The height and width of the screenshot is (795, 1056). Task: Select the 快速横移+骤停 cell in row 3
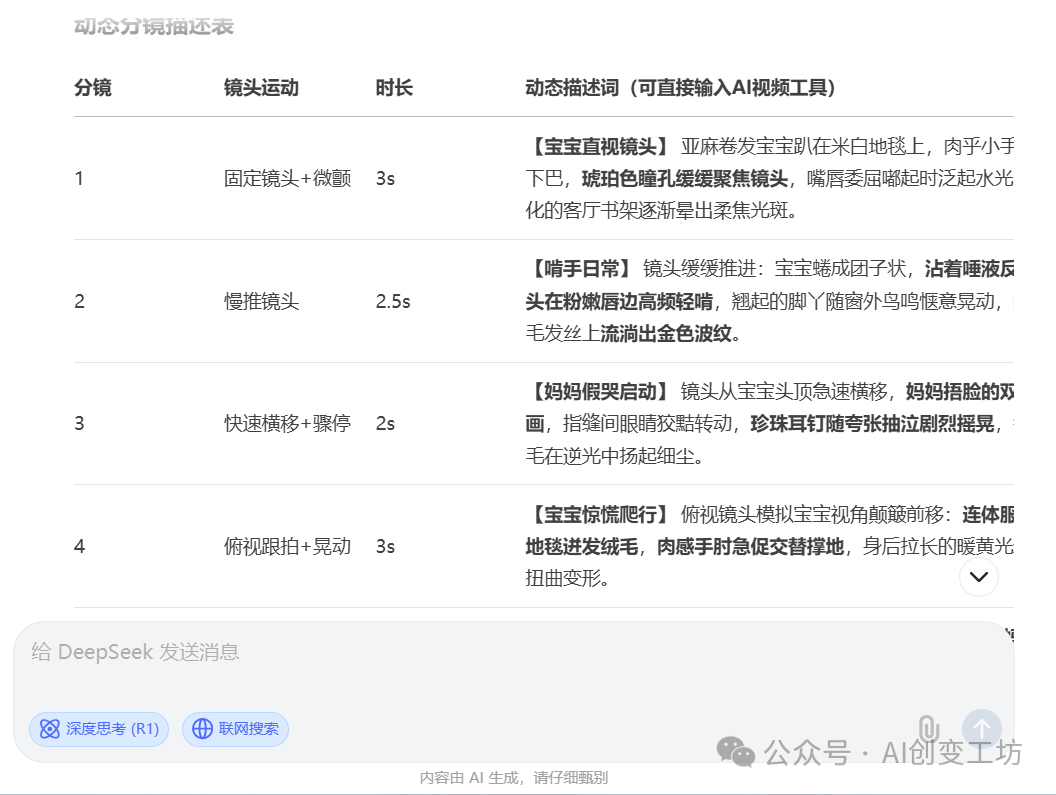(288, 423)
